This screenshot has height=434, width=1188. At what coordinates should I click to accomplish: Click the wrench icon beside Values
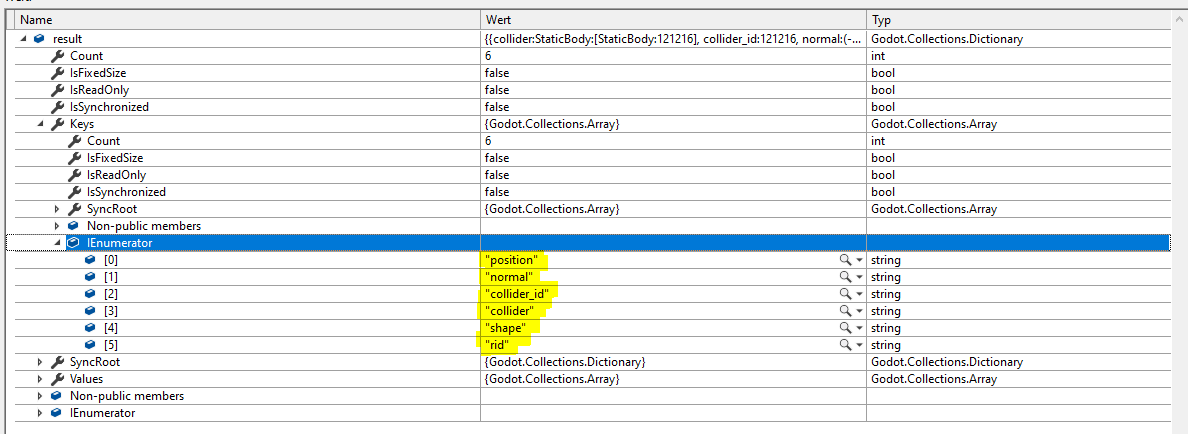[x=57, y=379]
